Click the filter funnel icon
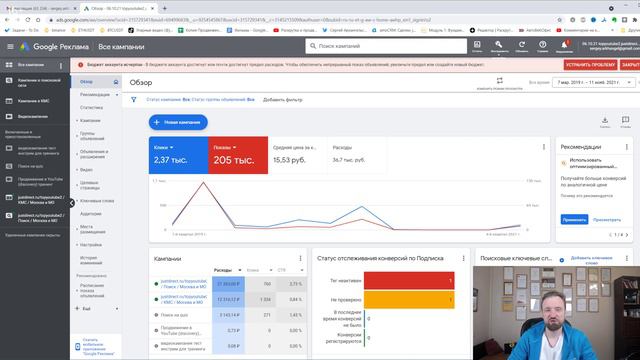 click(x=133, y=100)
